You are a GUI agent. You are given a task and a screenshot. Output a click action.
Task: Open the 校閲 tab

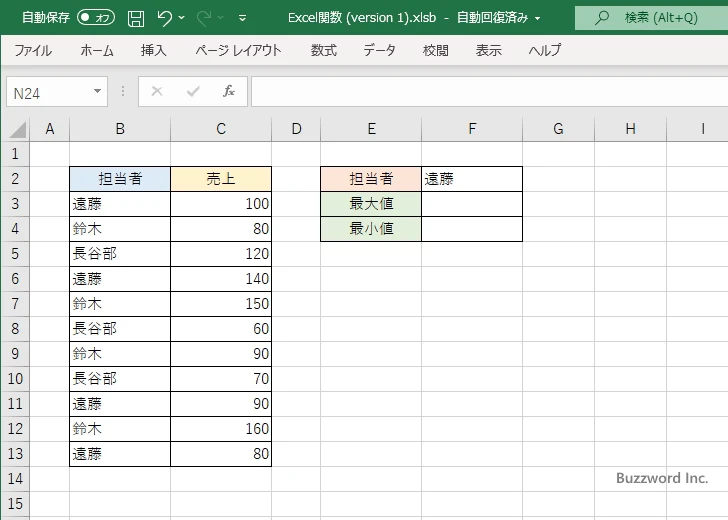coord(436,50)
